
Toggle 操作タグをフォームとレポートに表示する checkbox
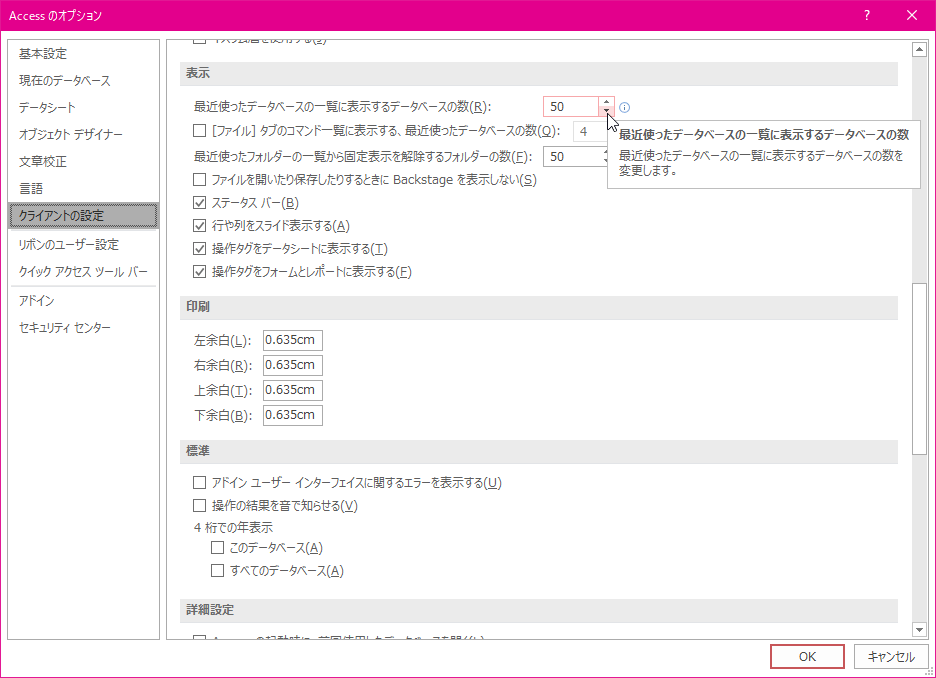(x=199, y=272)
